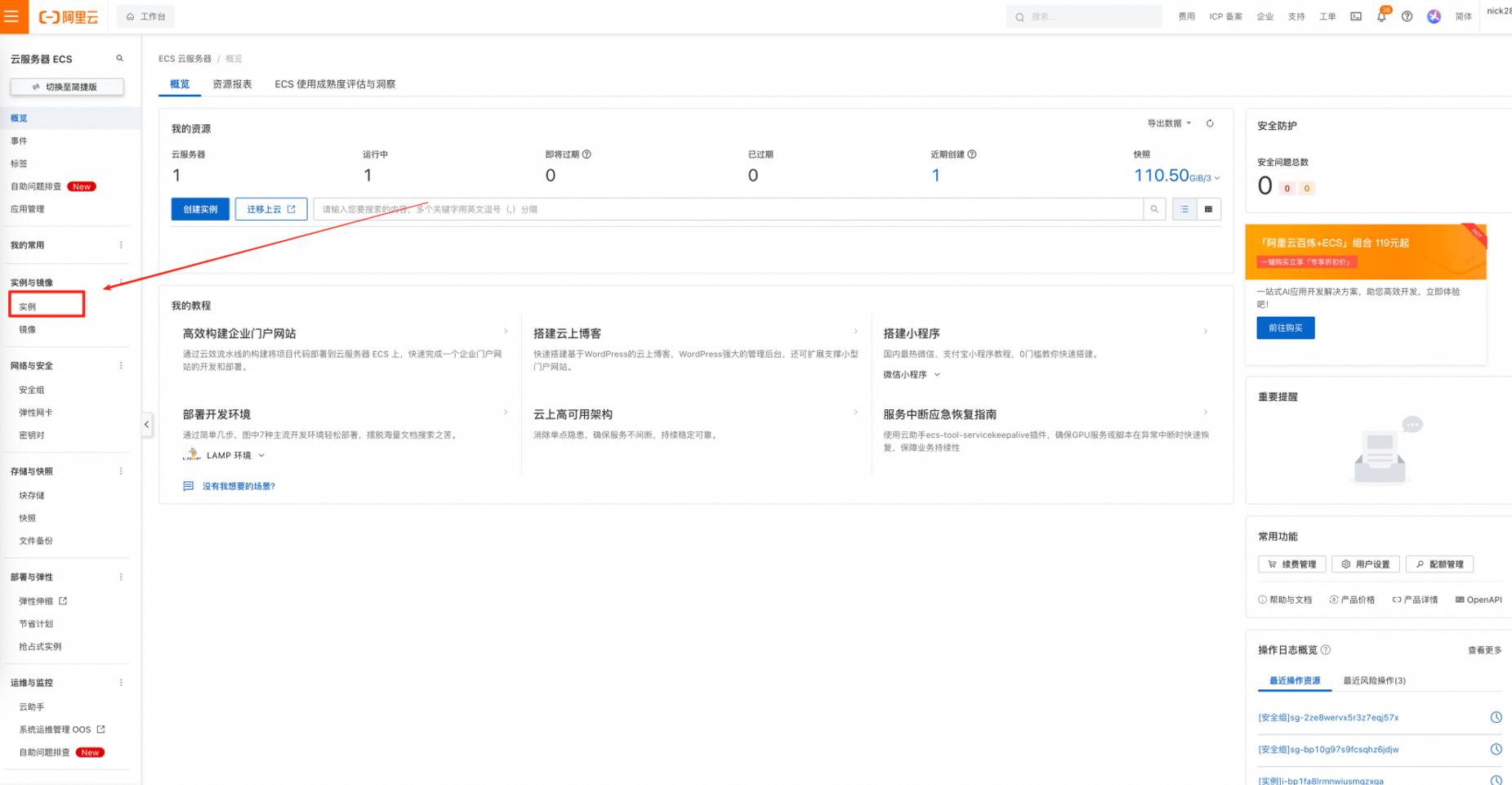The image size is (1512, 785).
Task: Open the orange hamburger navigation menu
Action: (x=11, y=16)
